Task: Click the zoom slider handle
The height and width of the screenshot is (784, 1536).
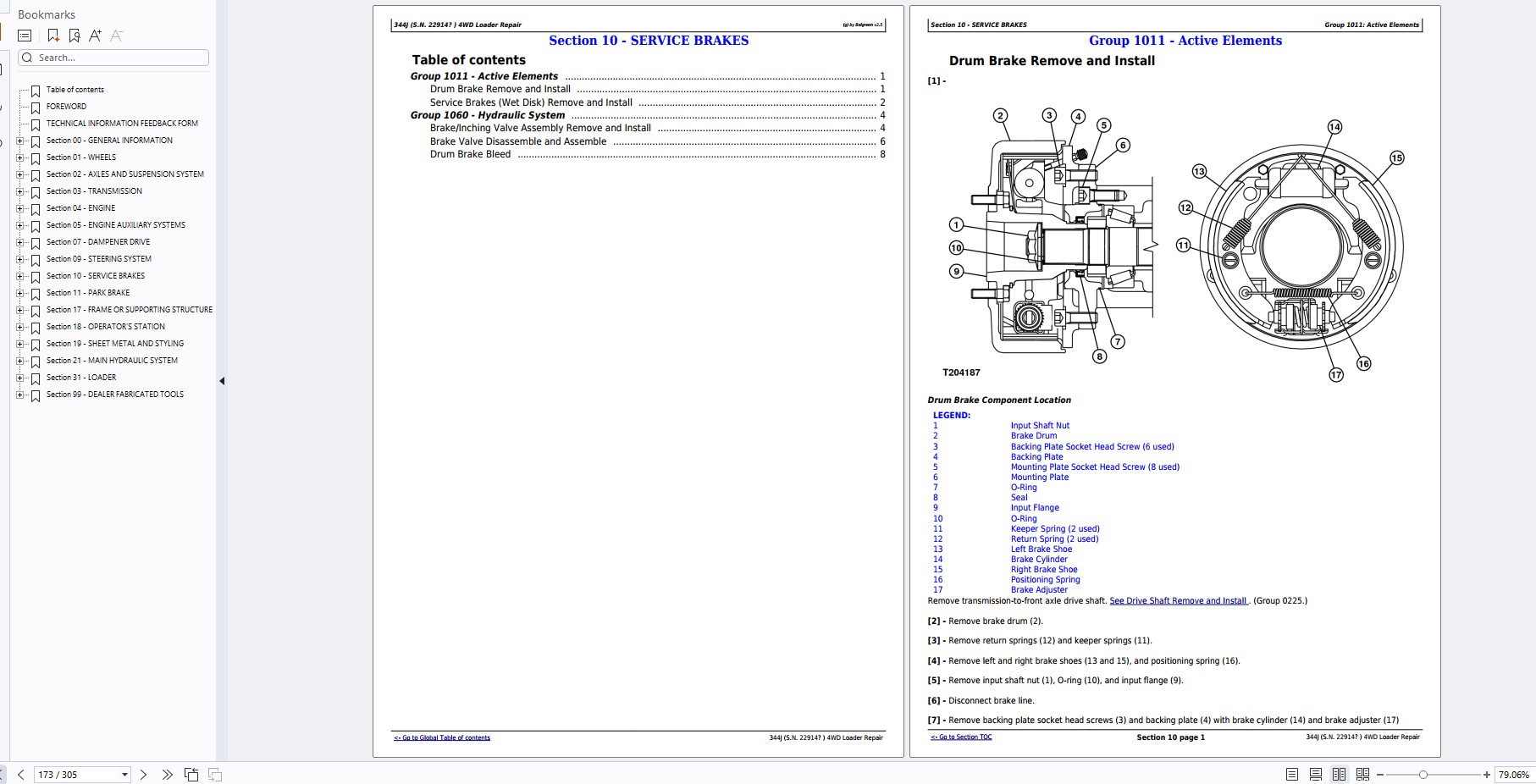Action: pos(1423,775)
